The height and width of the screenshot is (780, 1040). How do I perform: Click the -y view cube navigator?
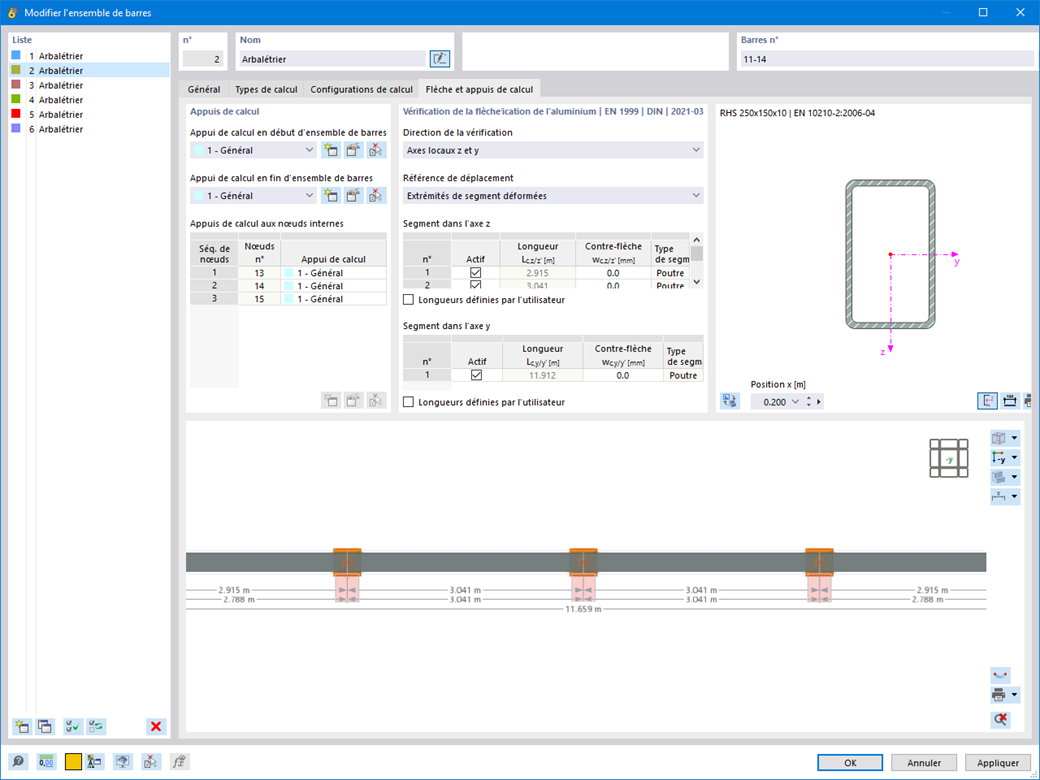tap(948, 458)
